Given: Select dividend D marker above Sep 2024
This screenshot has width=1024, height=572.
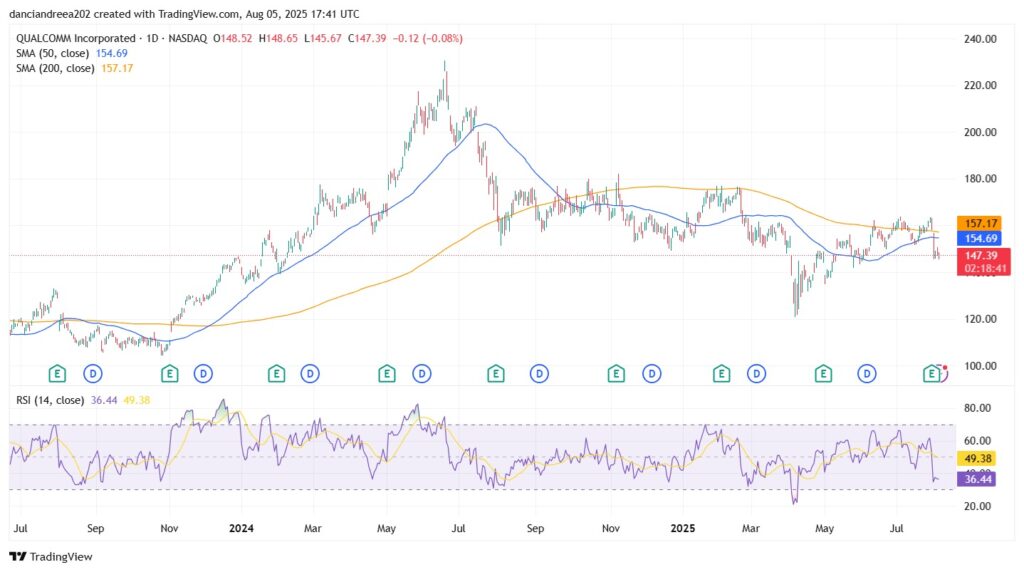Looking at the screenshot, I should point(539,373).
